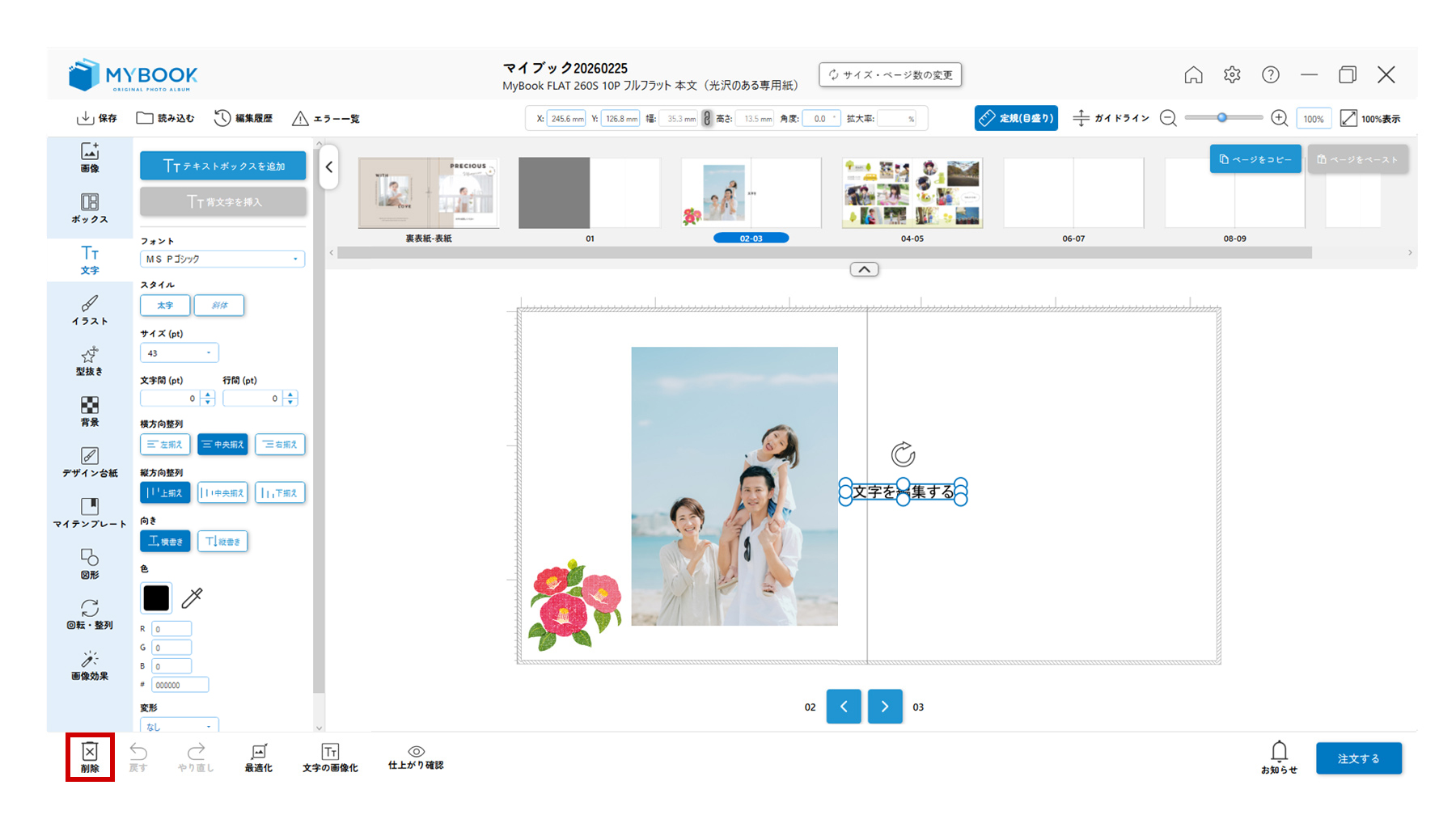Click the 削除 delete icon
Viewport: 1456px width, 819px height.
point(90,758)
